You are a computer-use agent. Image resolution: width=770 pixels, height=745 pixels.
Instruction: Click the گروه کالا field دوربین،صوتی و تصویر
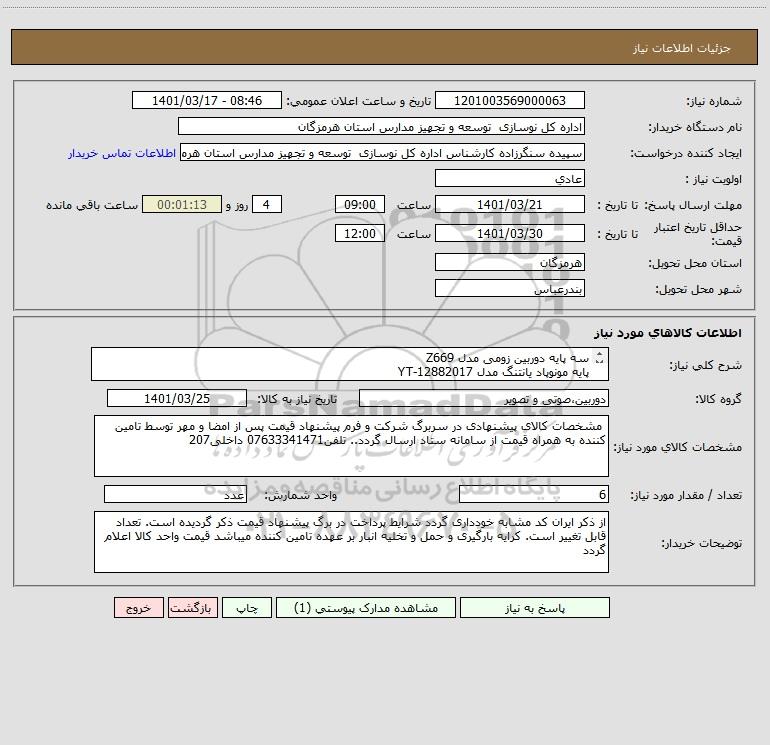point(484,398)
